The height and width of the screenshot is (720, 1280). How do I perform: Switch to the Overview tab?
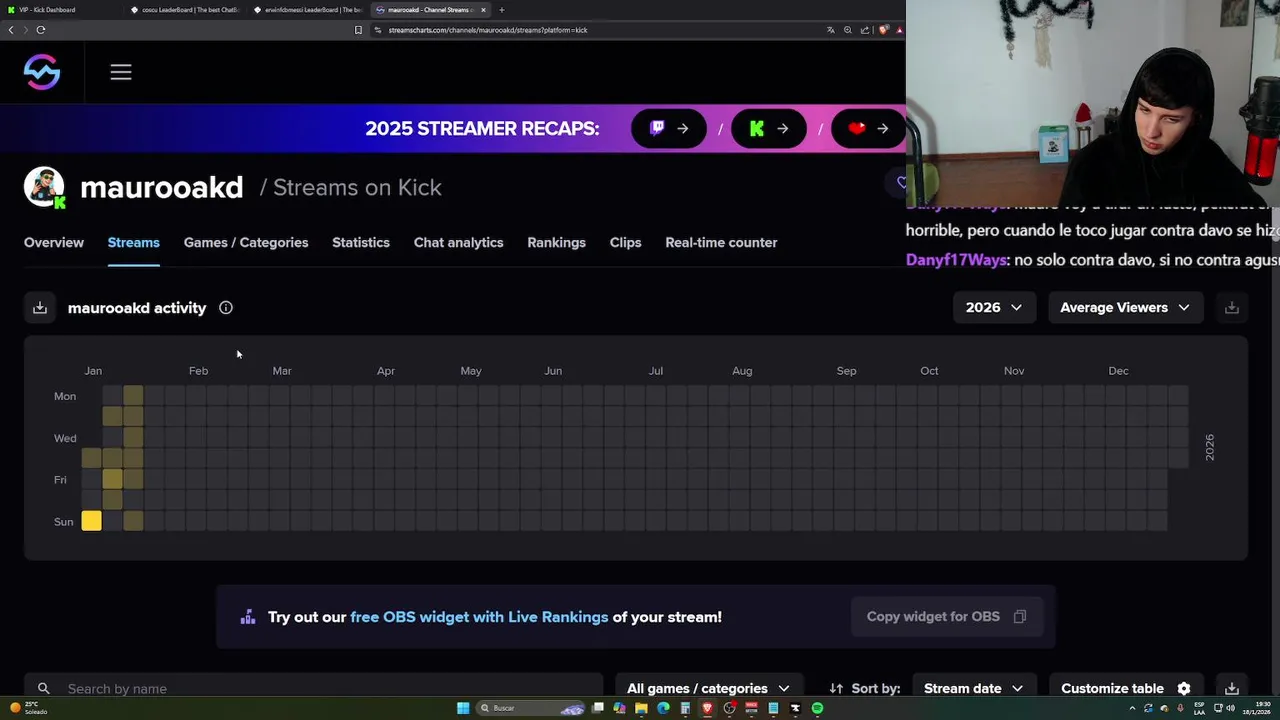(x=54, y=242)
